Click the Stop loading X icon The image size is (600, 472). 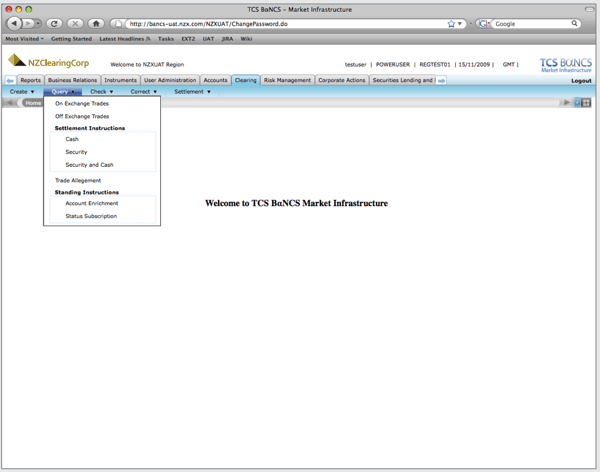(75, 24)
